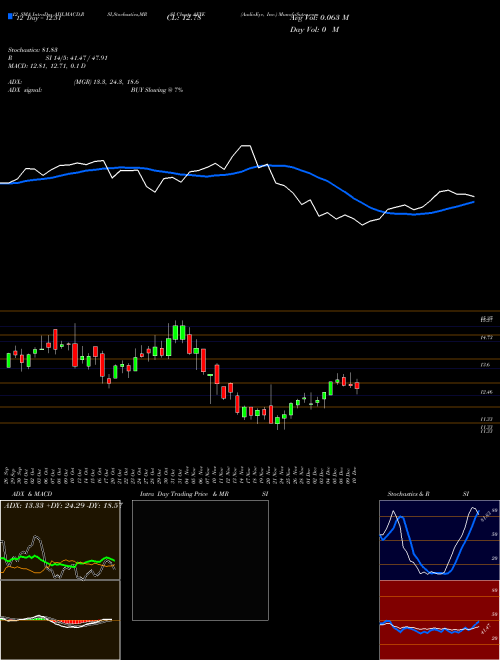Screen dimensions: 500x660
Task: Click the blue 12-day SMA legend square
Action: (10, 16)
